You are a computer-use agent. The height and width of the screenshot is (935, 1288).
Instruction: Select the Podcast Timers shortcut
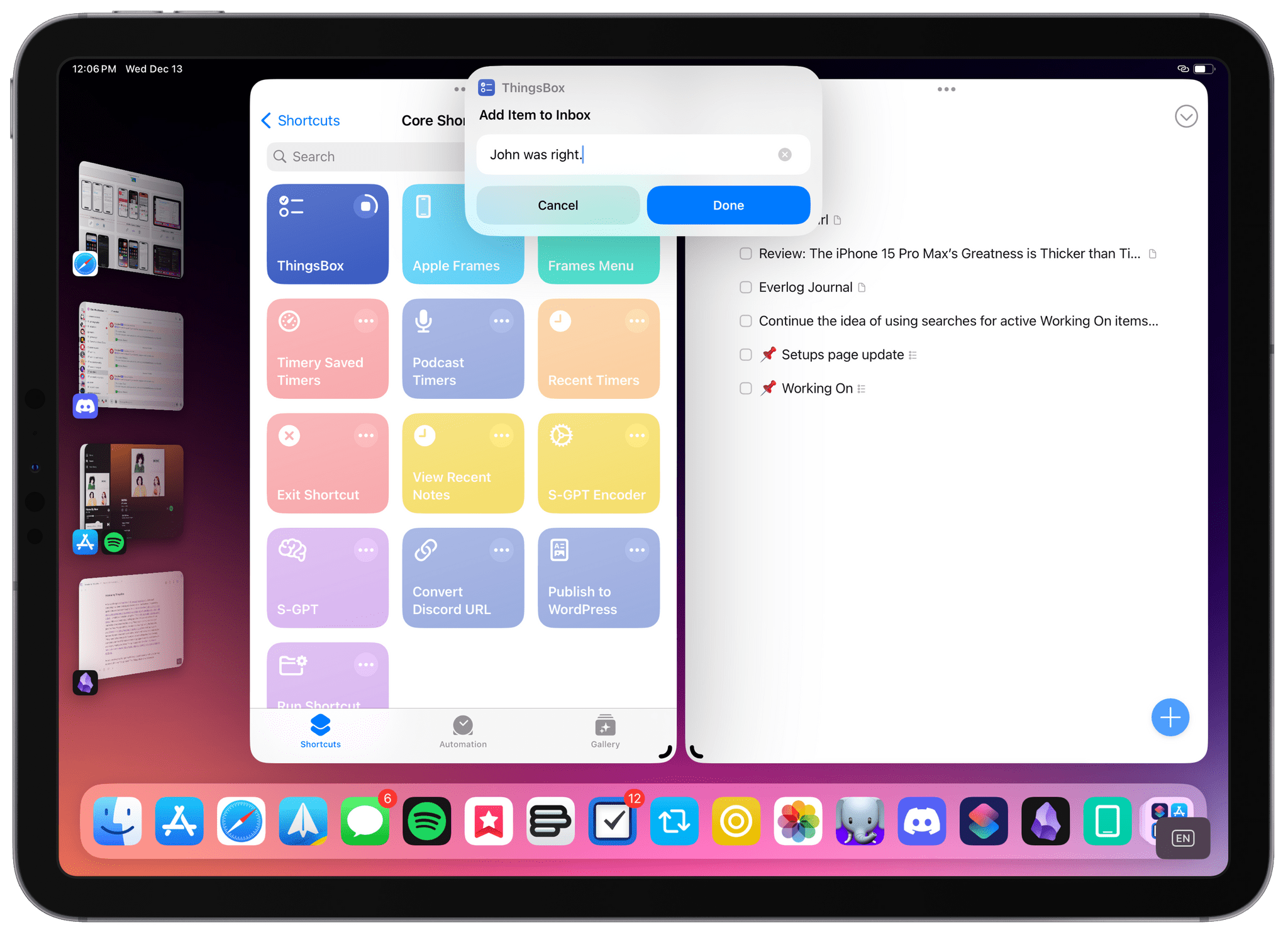coord(462,349)
